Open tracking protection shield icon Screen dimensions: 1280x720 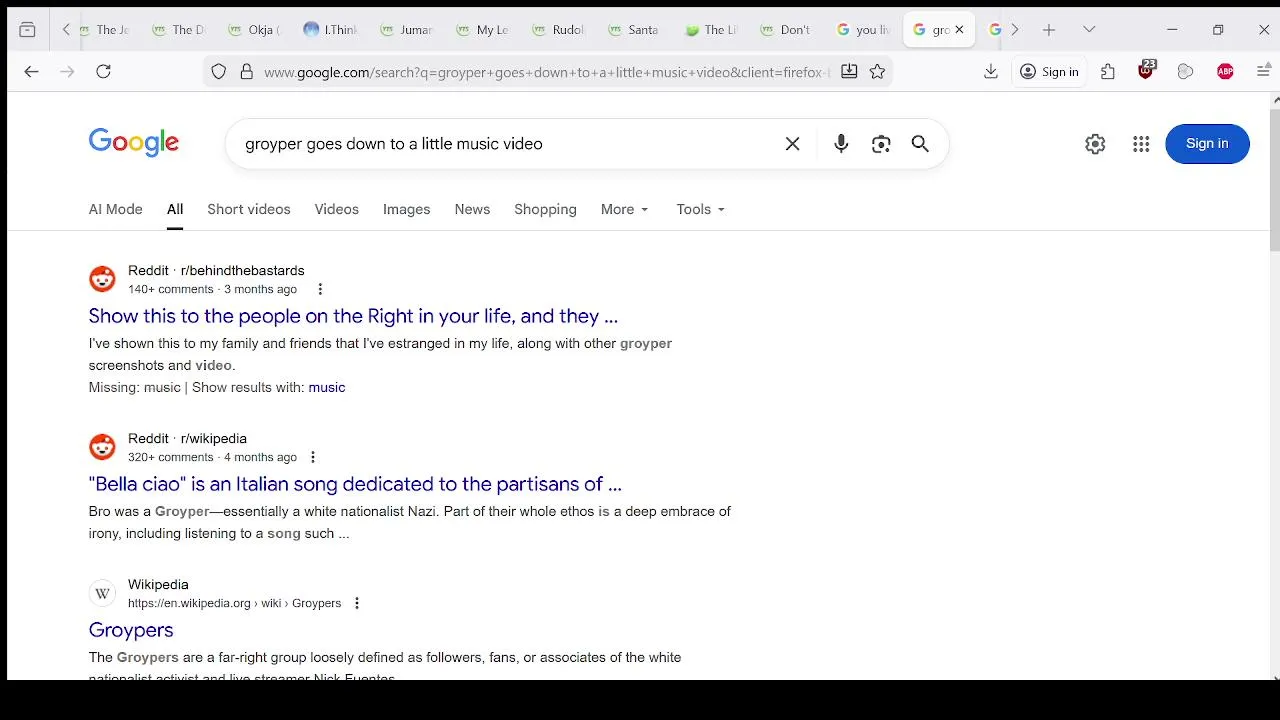coord(219,72)
